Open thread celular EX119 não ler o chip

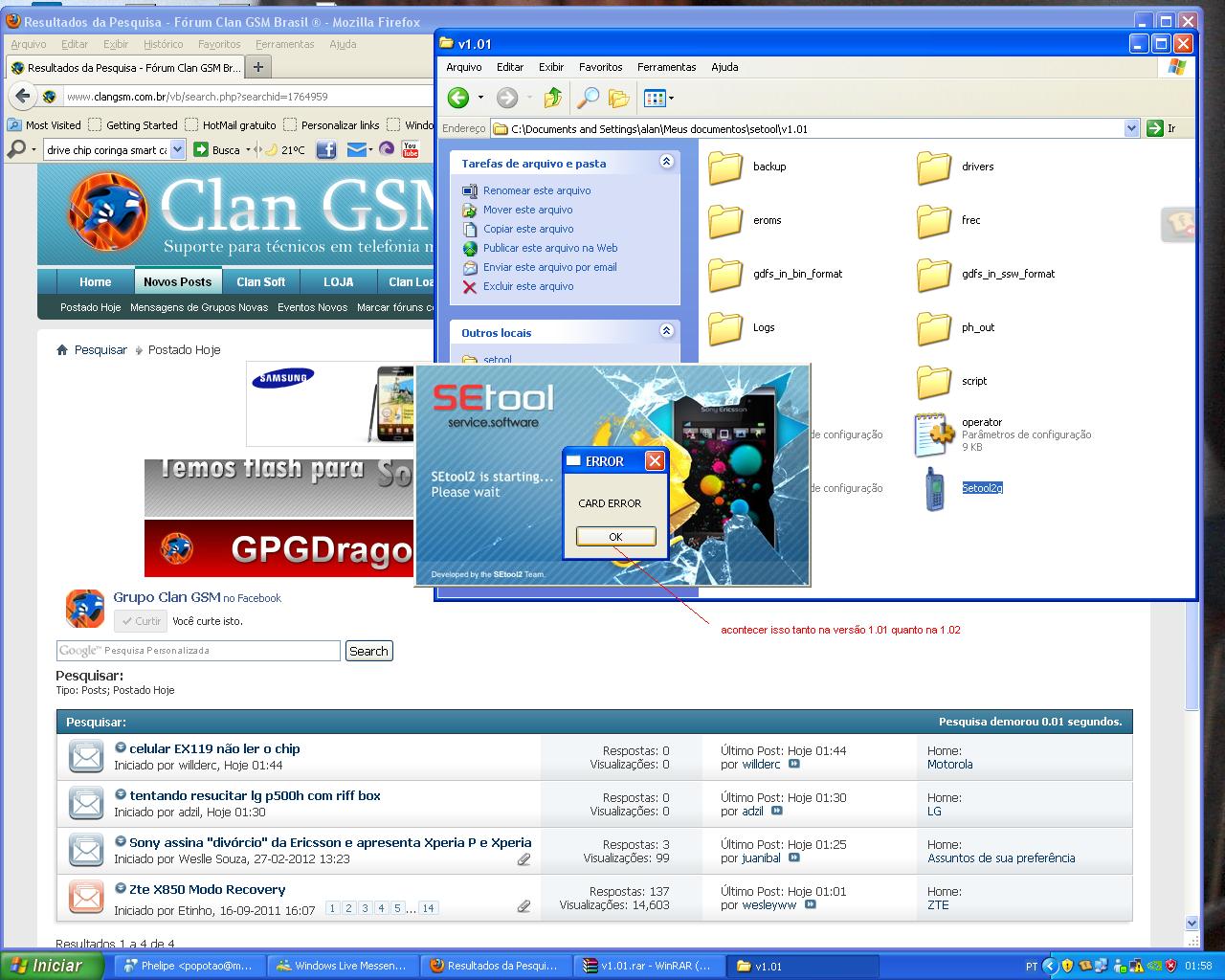[x=214, y=748]
